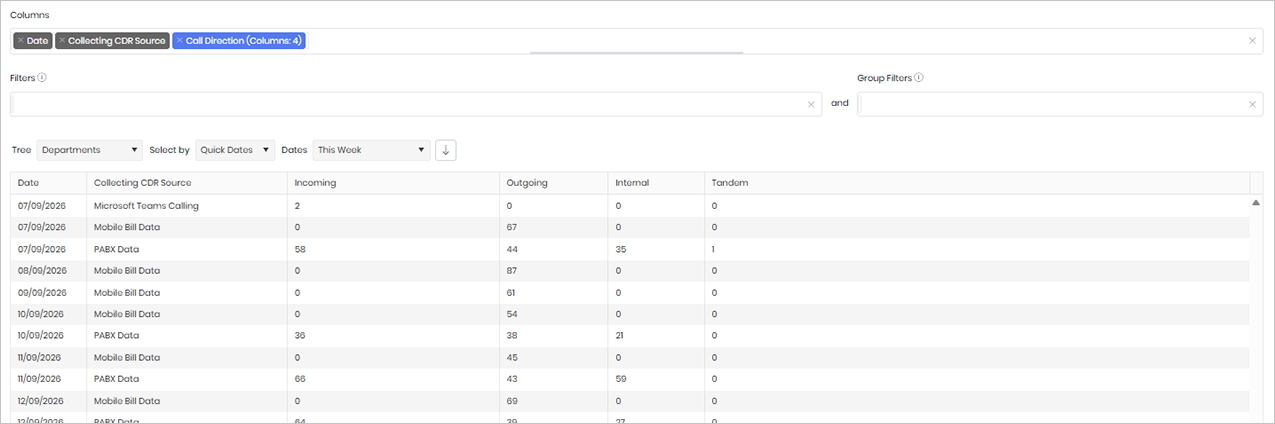
Task: Click Outgoing value 87
Action: click(512, 270)
